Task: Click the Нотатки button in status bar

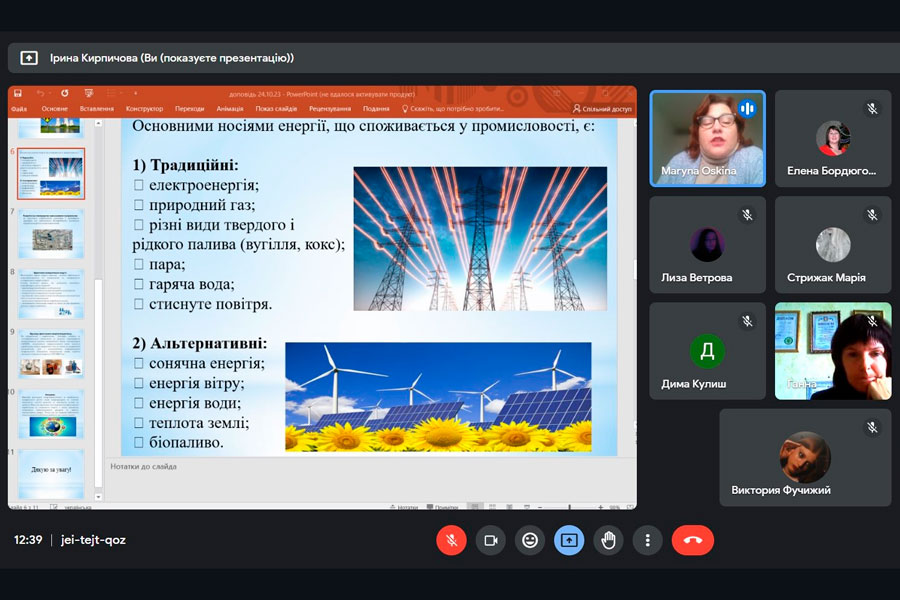Action: pos(405,507)
